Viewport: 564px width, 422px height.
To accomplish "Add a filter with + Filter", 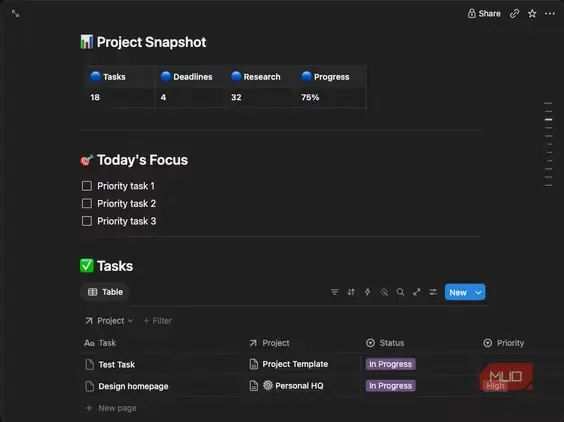I will tap(158, 321).
